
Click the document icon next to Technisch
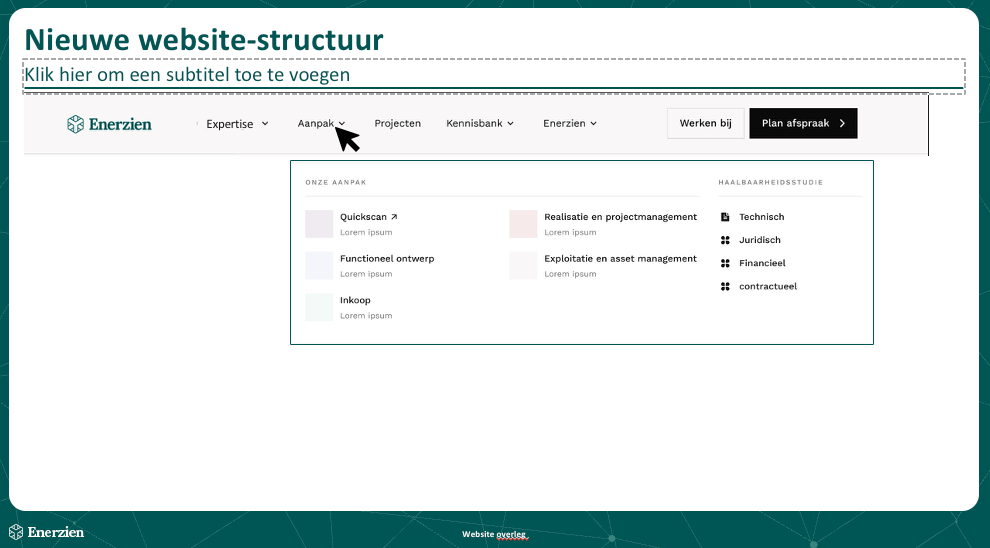(725, 217)
